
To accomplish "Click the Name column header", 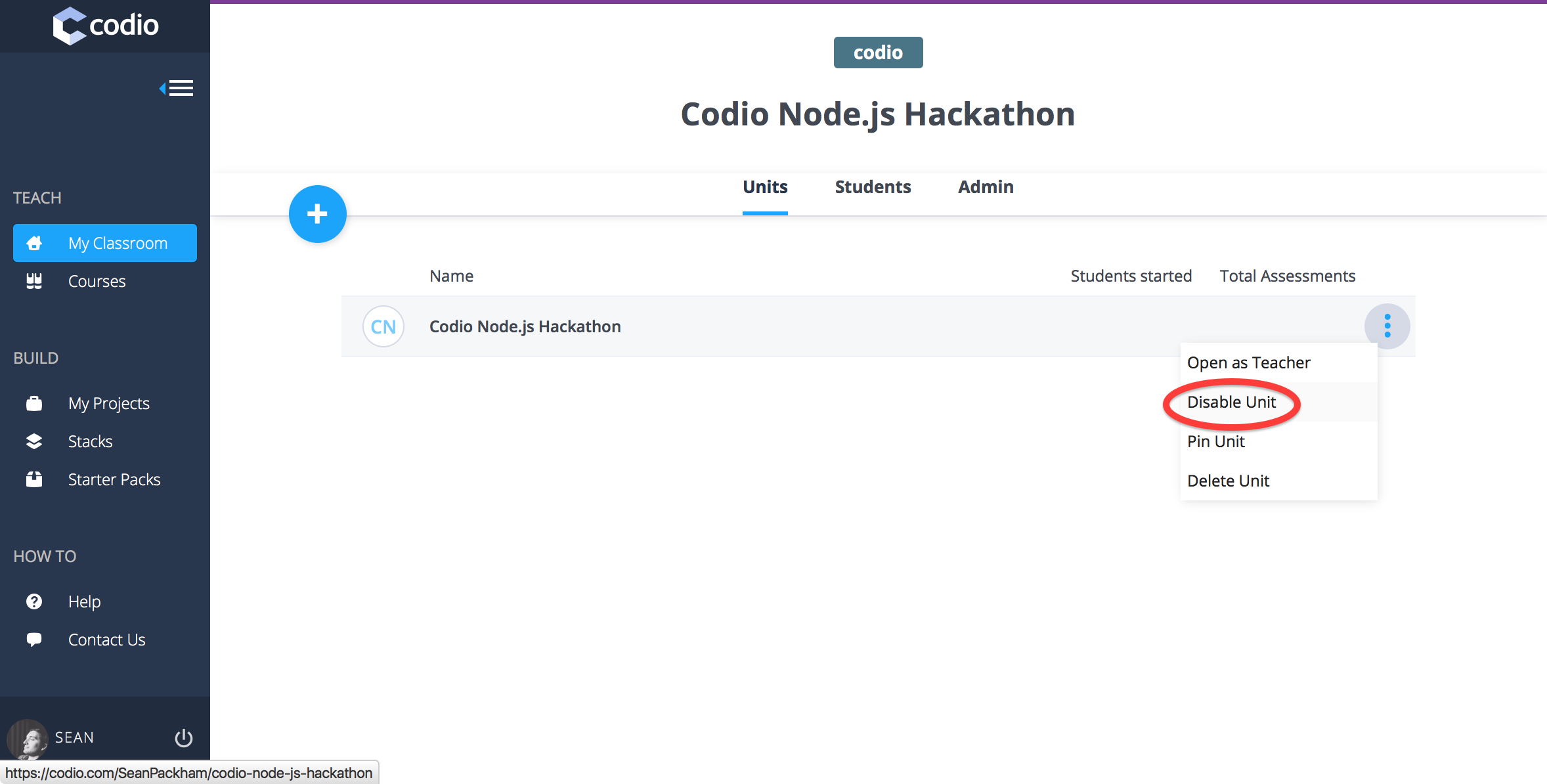I will (452, 276).
